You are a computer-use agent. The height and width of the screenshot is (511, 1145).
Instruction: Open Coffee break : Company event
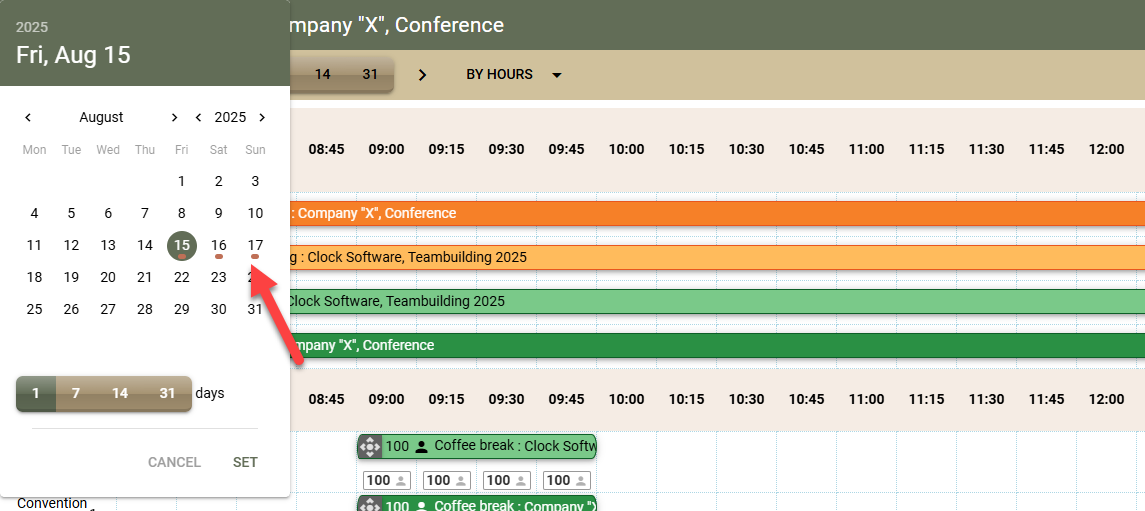point(477,504)
